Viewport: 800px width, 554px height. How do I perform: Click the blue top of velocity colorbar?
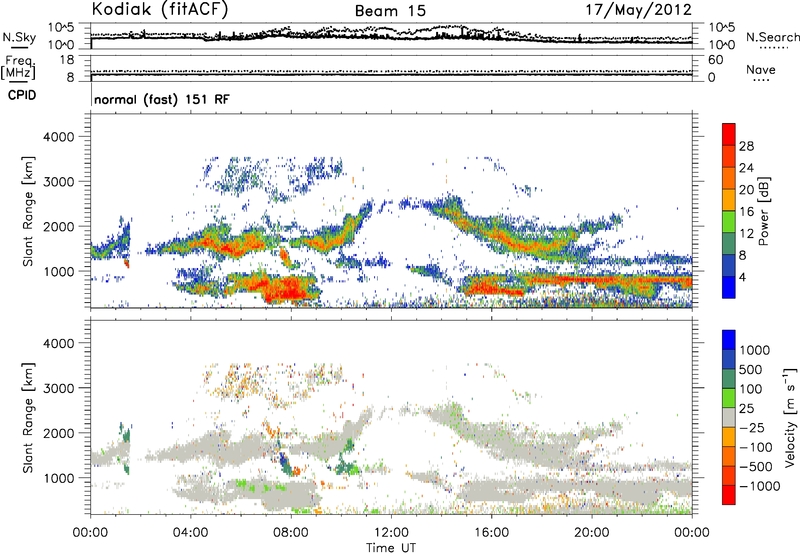[729, 340]
